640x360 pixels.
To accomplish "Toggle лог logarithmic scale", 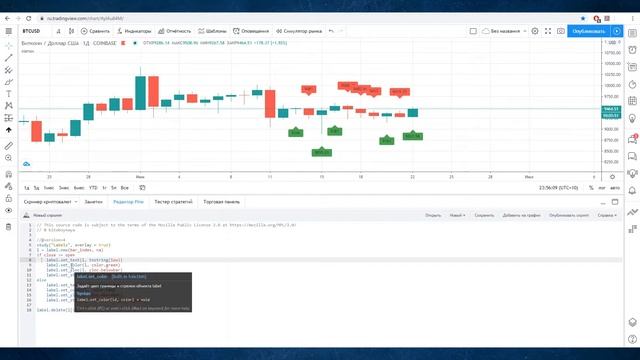I will point(602,188).
